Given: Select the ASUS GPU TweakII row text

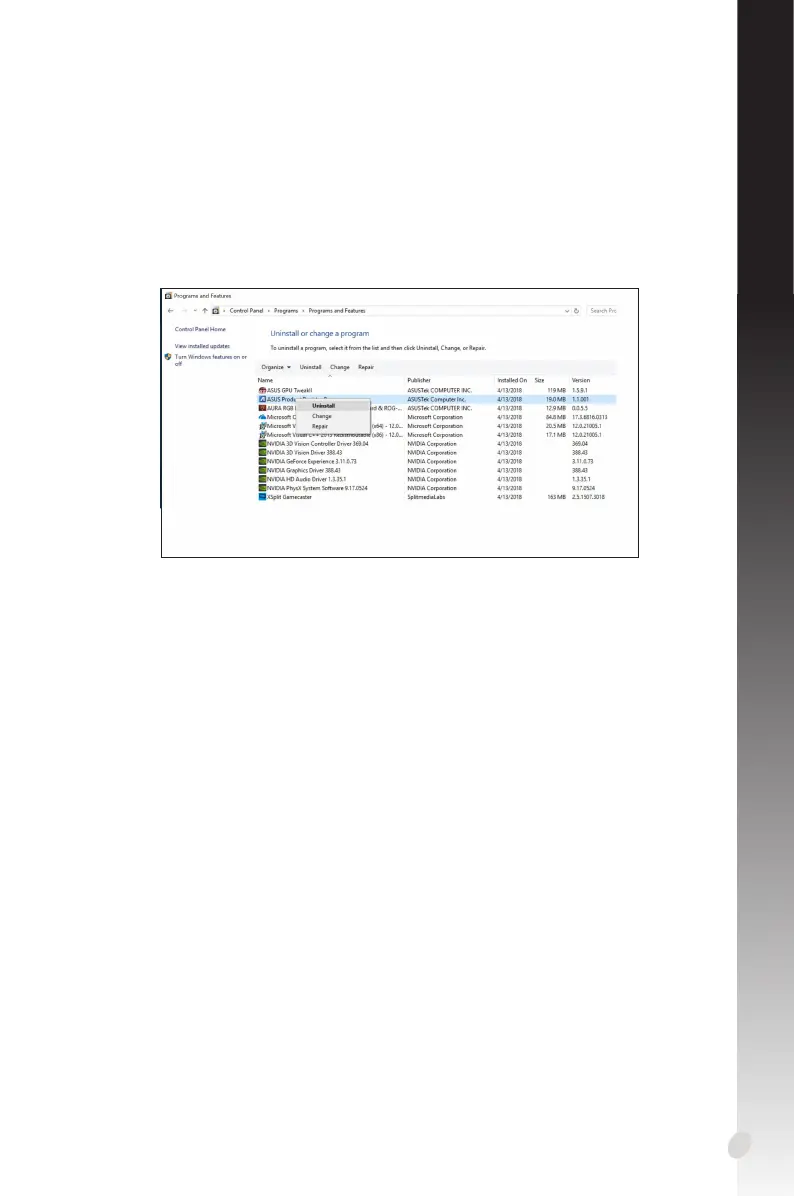Looking at the screenshot, I should [290, 390].
